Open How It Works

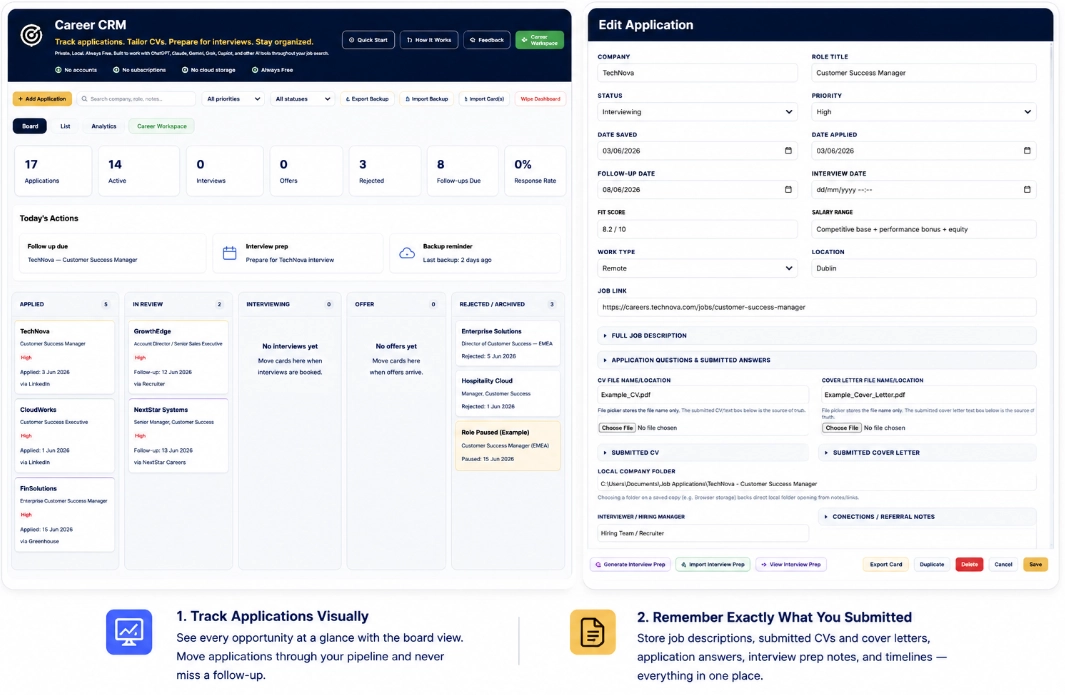tap(429, 40)
